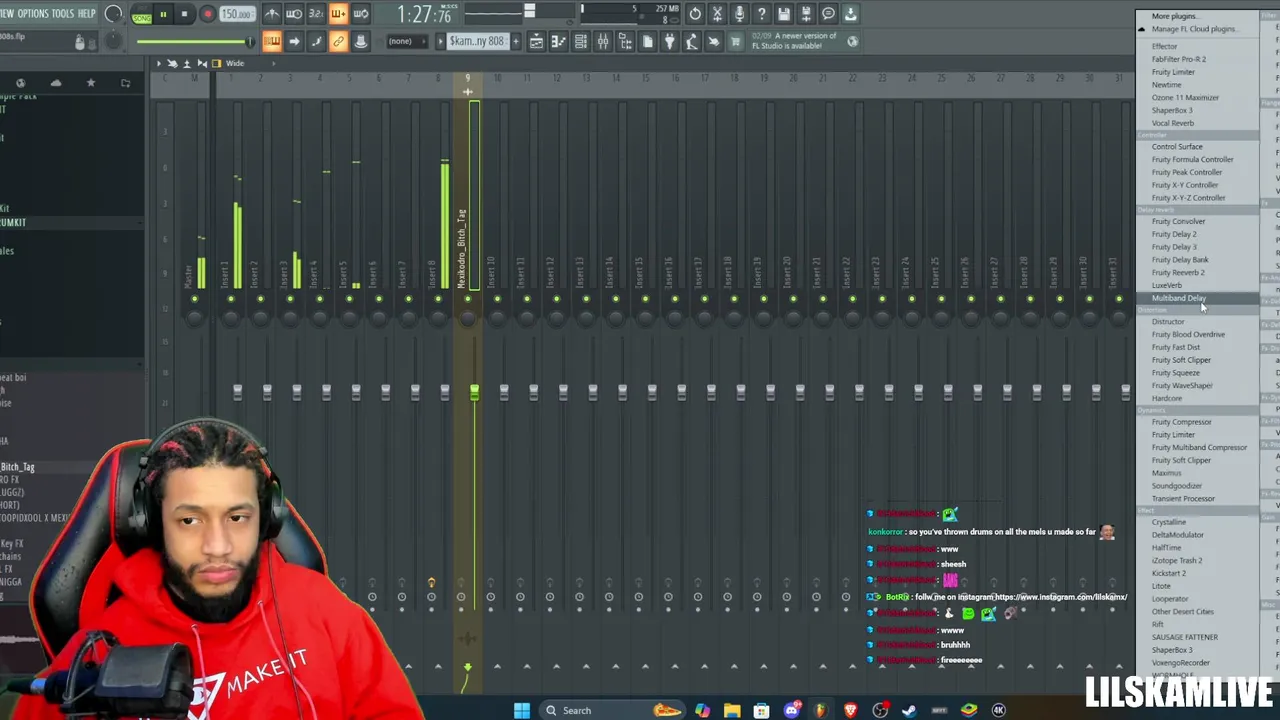Toggle wait for input before recording

(x=294, y=14)
